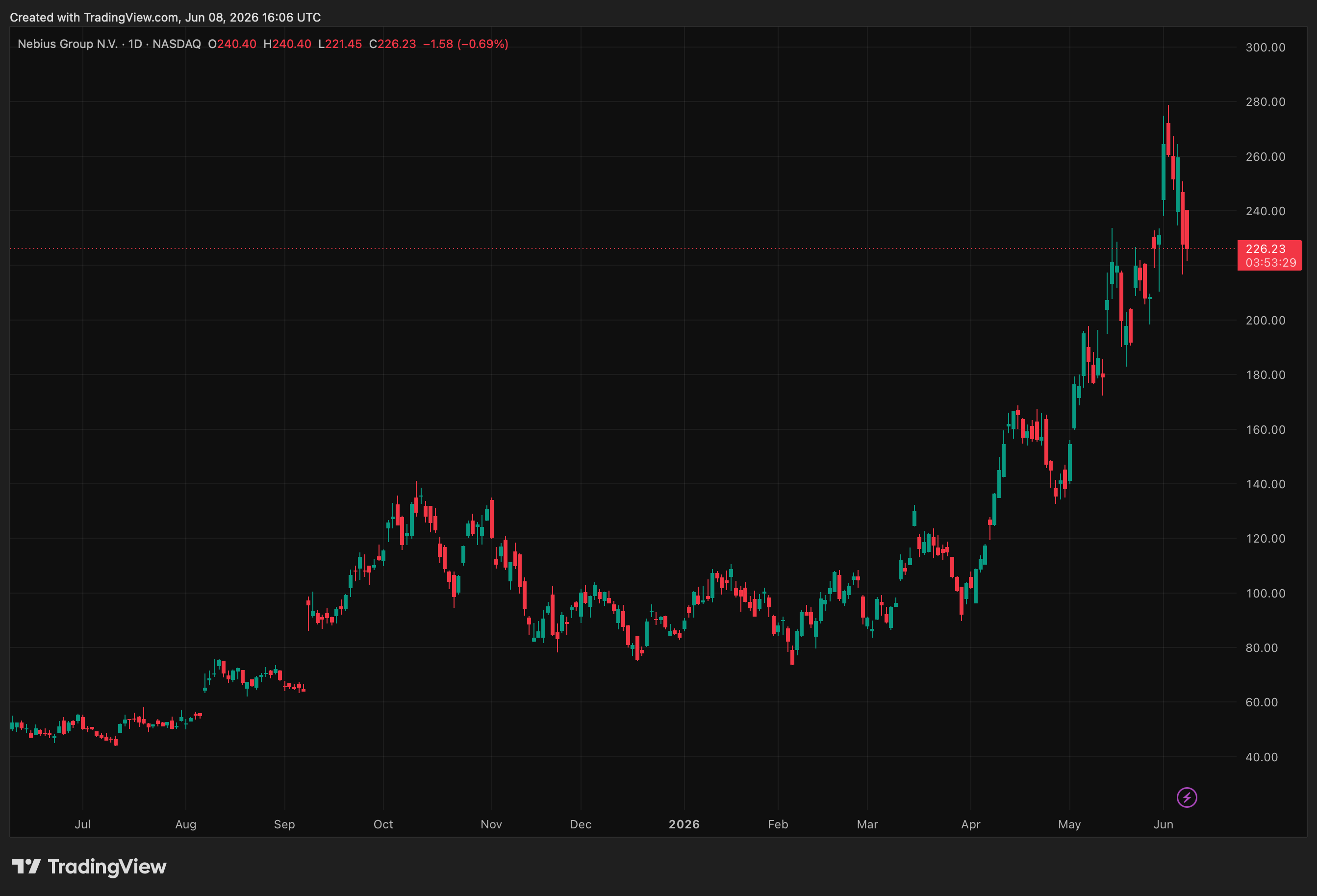Click the 200.00 price scale label

pyautogui.click(x=1265, y=320)
